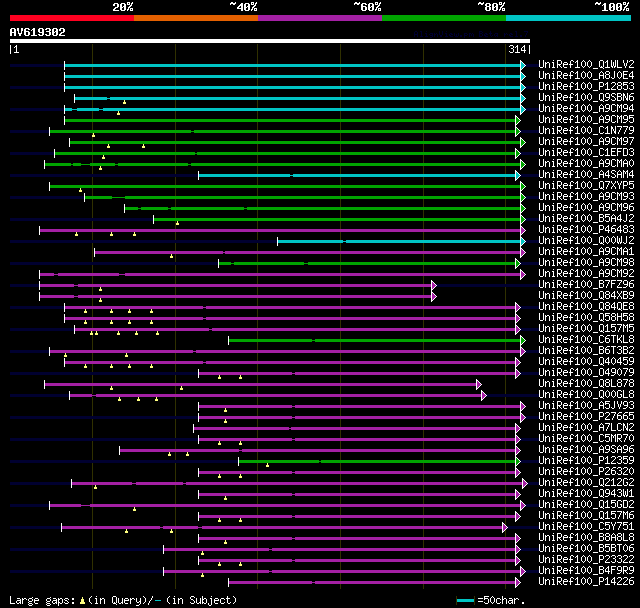
Task: Click the UniRef100_A9CMA1 label
Action: pos(586,252)
